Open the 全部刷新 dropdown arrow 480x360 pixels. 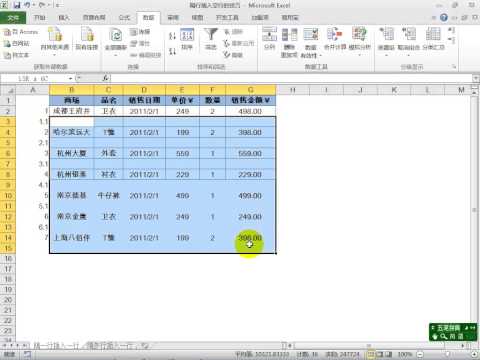(x=116, y=54)
